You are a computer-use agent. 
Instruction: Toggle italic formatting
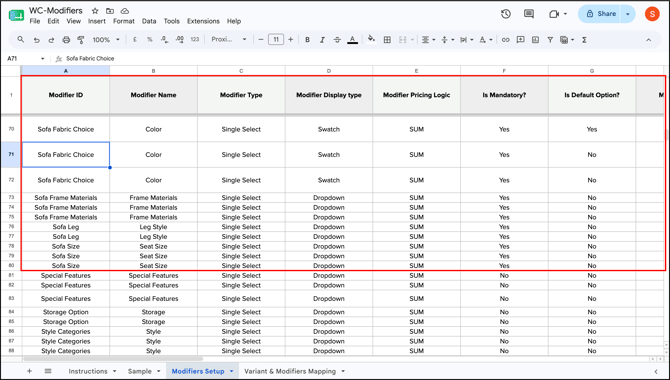[x=322, y=39]
